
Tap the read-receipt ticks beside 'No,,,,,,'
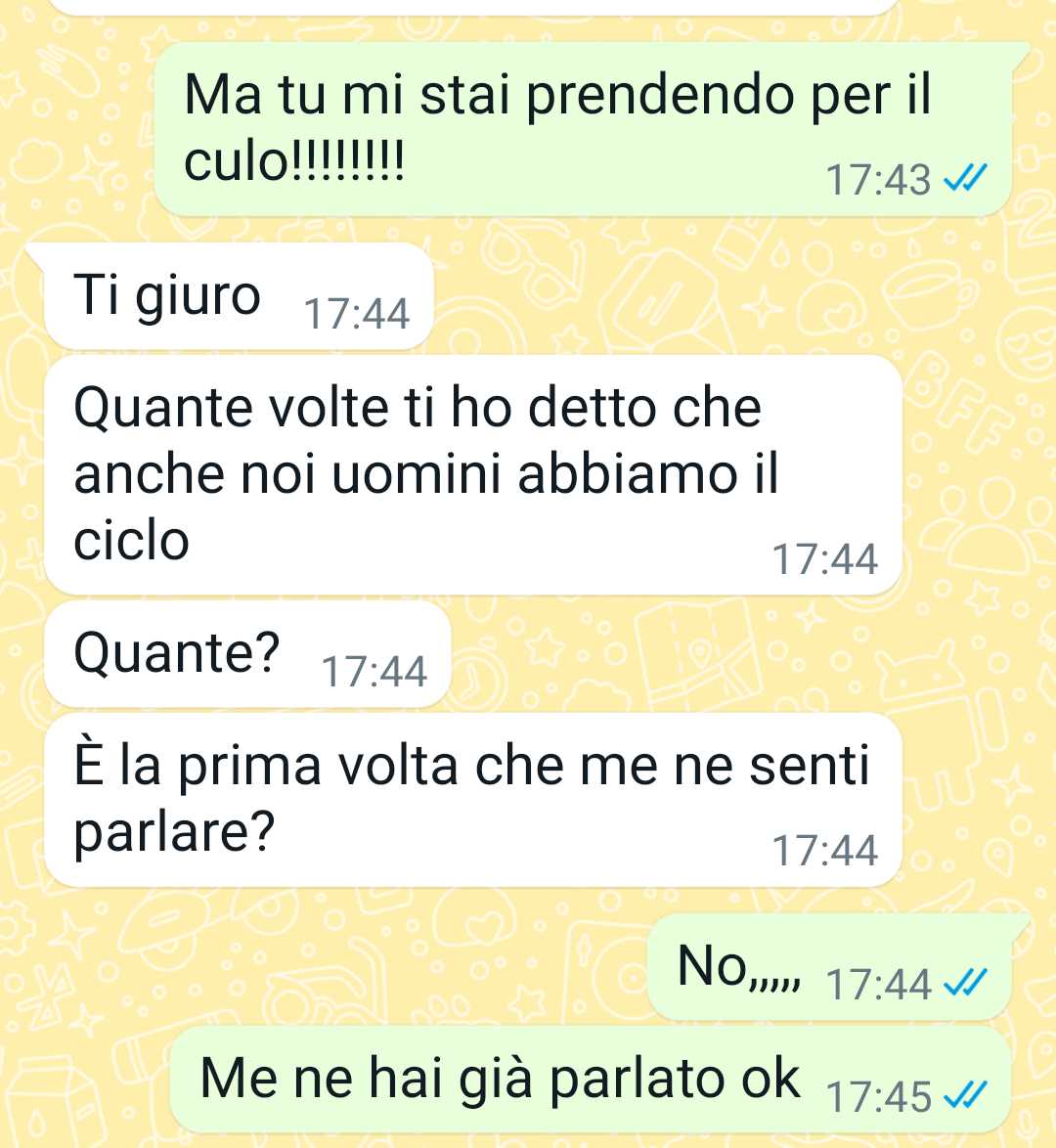(965, 983)
